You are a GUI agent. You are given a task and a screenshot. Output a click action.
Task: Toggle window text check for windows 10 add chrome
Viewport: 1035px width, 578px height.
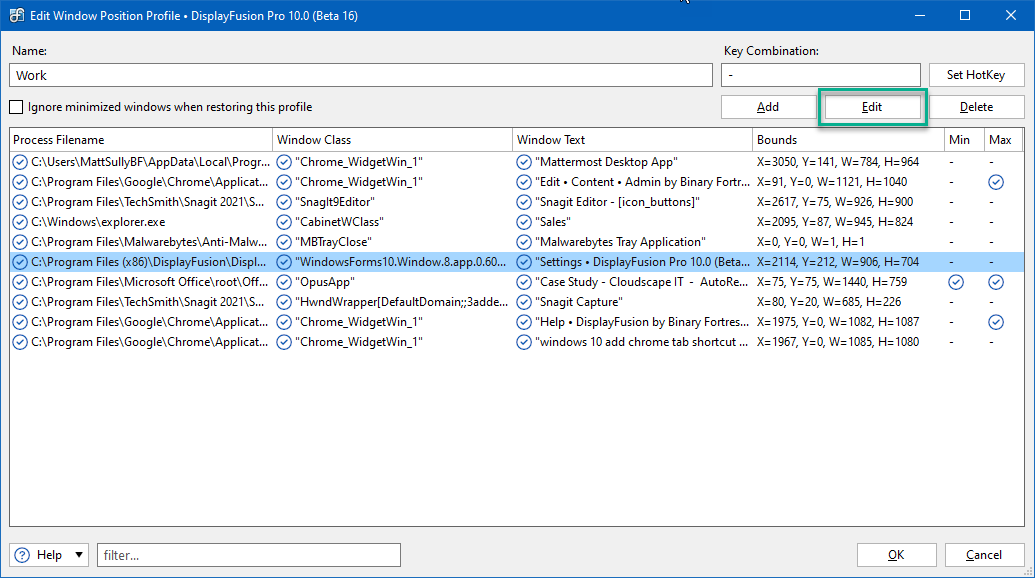point(524,342)
